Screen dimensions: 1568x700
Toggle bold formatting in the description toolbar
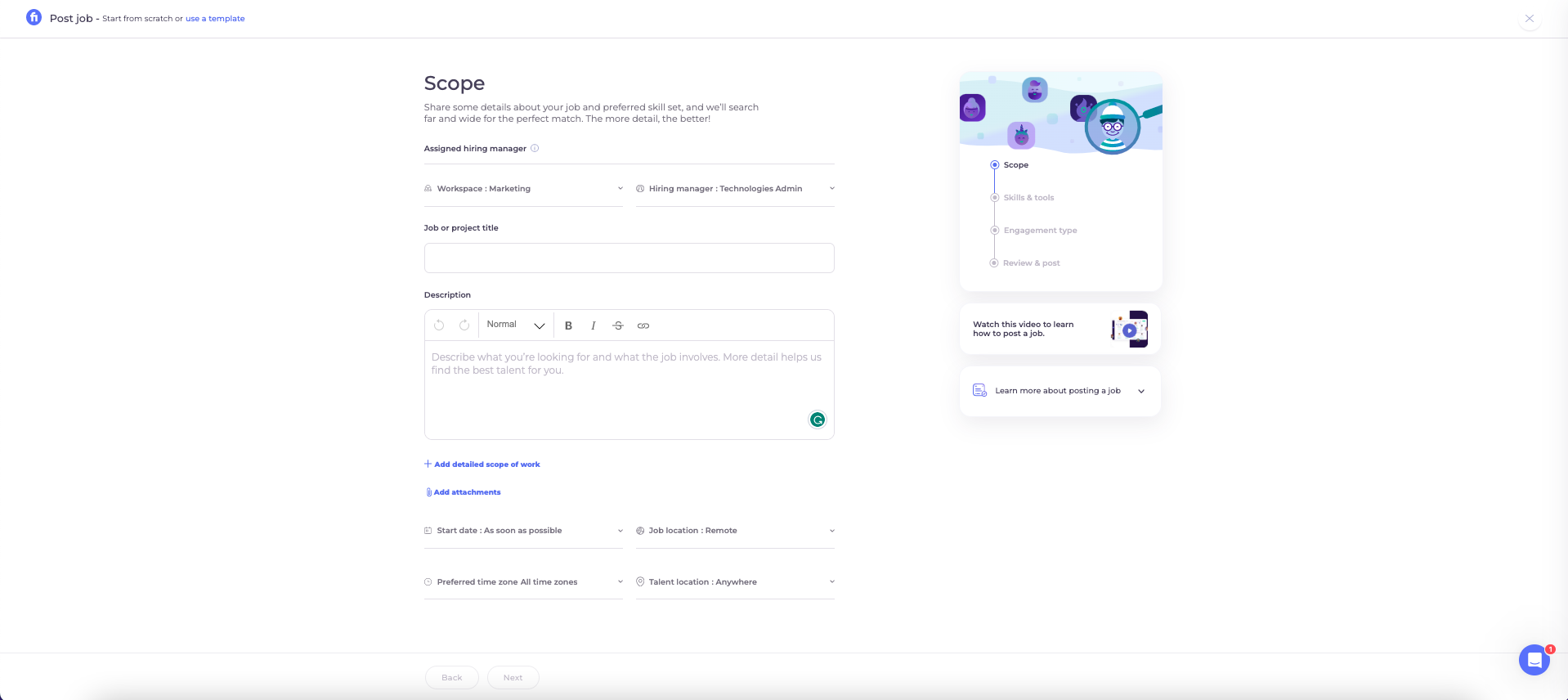(568, 325)
